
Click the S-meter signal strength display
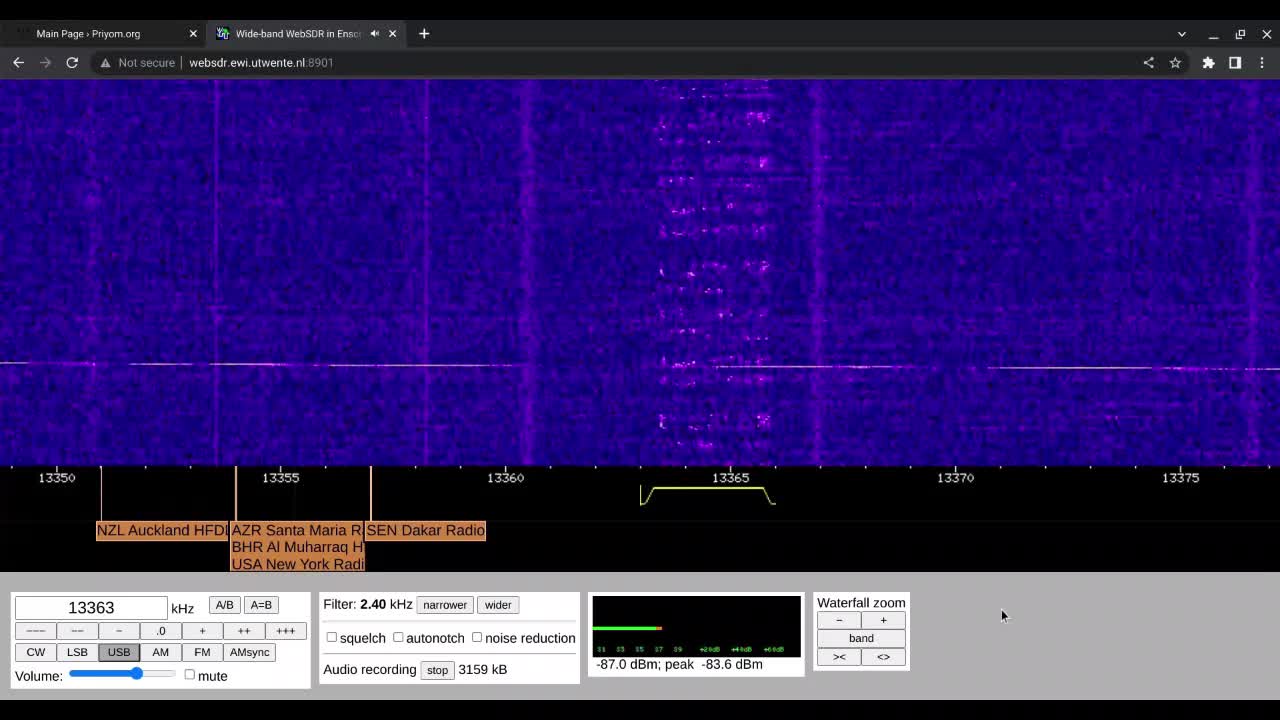(x=696, y=627)
